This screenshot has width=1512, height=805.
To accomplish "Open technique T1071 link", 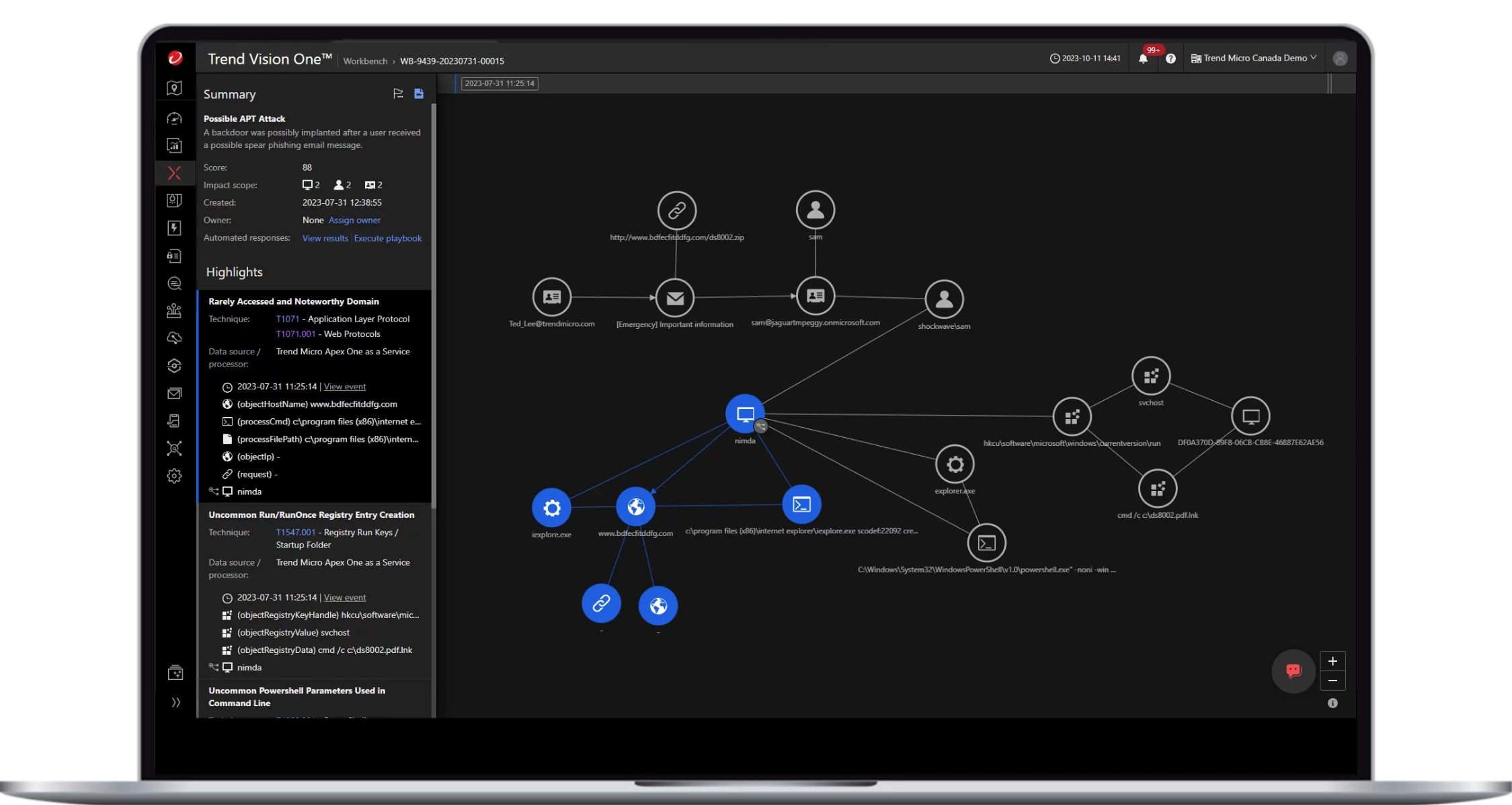I will click(287, 319).
